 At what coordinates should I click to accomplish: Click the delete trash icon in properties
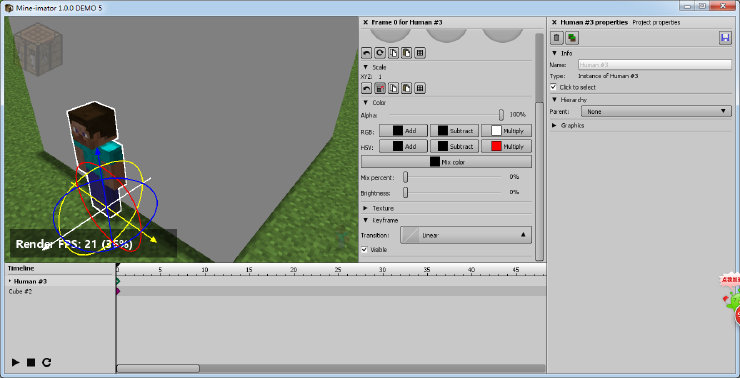[x=557, y=38]
